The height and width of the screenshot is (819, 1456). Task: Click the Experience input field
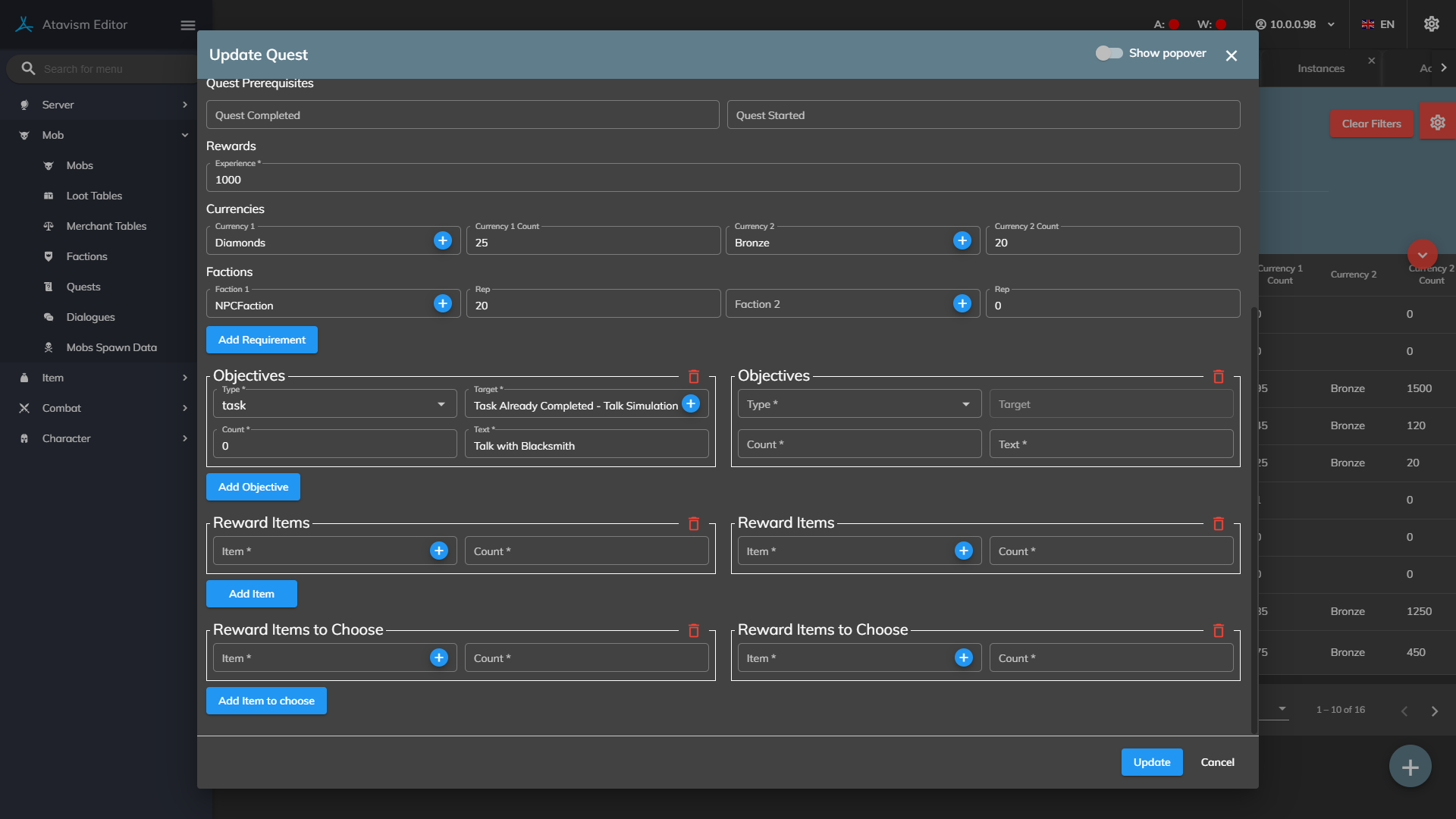(x=722, y=180)
